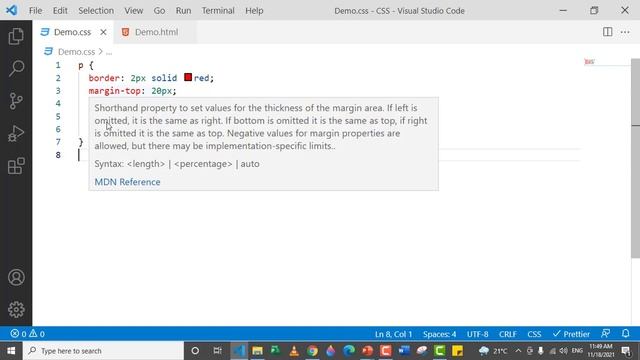Image resolution: width=640 pixels, height=360 pixels.
Task: Open the Run and Debug view
Action: point(16,133)
